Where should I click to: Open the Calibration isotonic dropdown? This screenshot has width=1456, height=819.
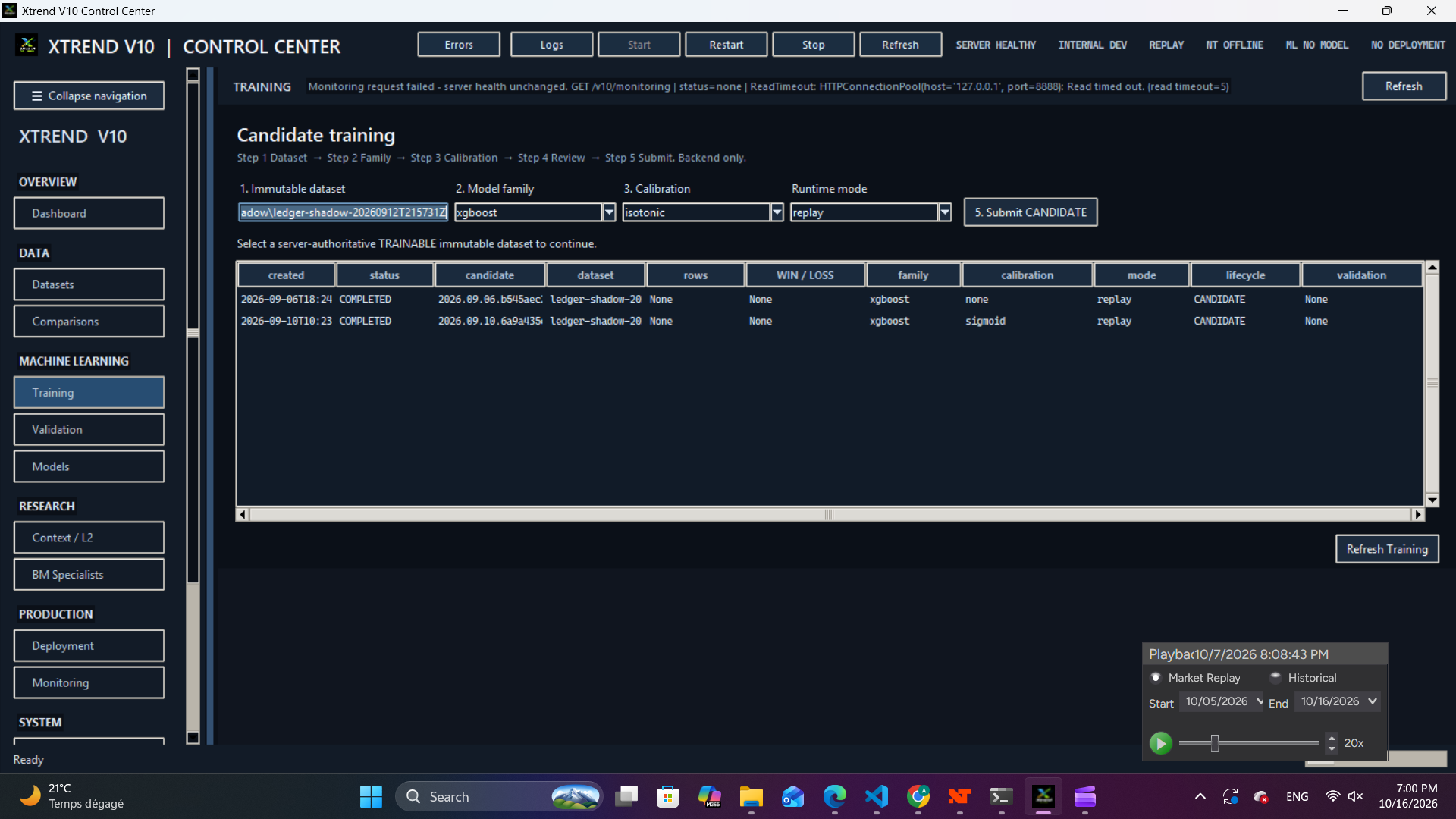point(777,212)
